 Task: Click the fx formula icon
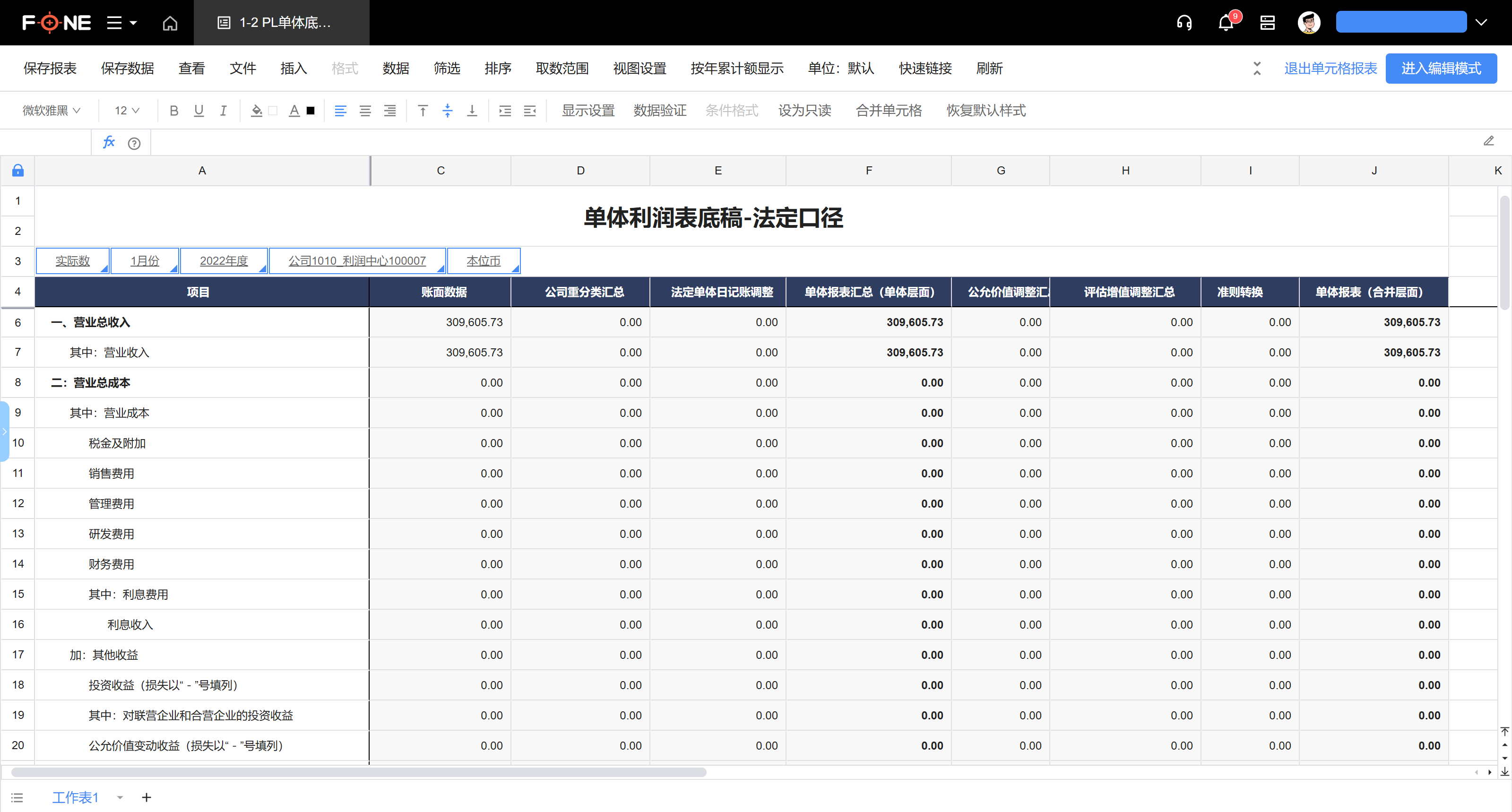pos(109,142)
